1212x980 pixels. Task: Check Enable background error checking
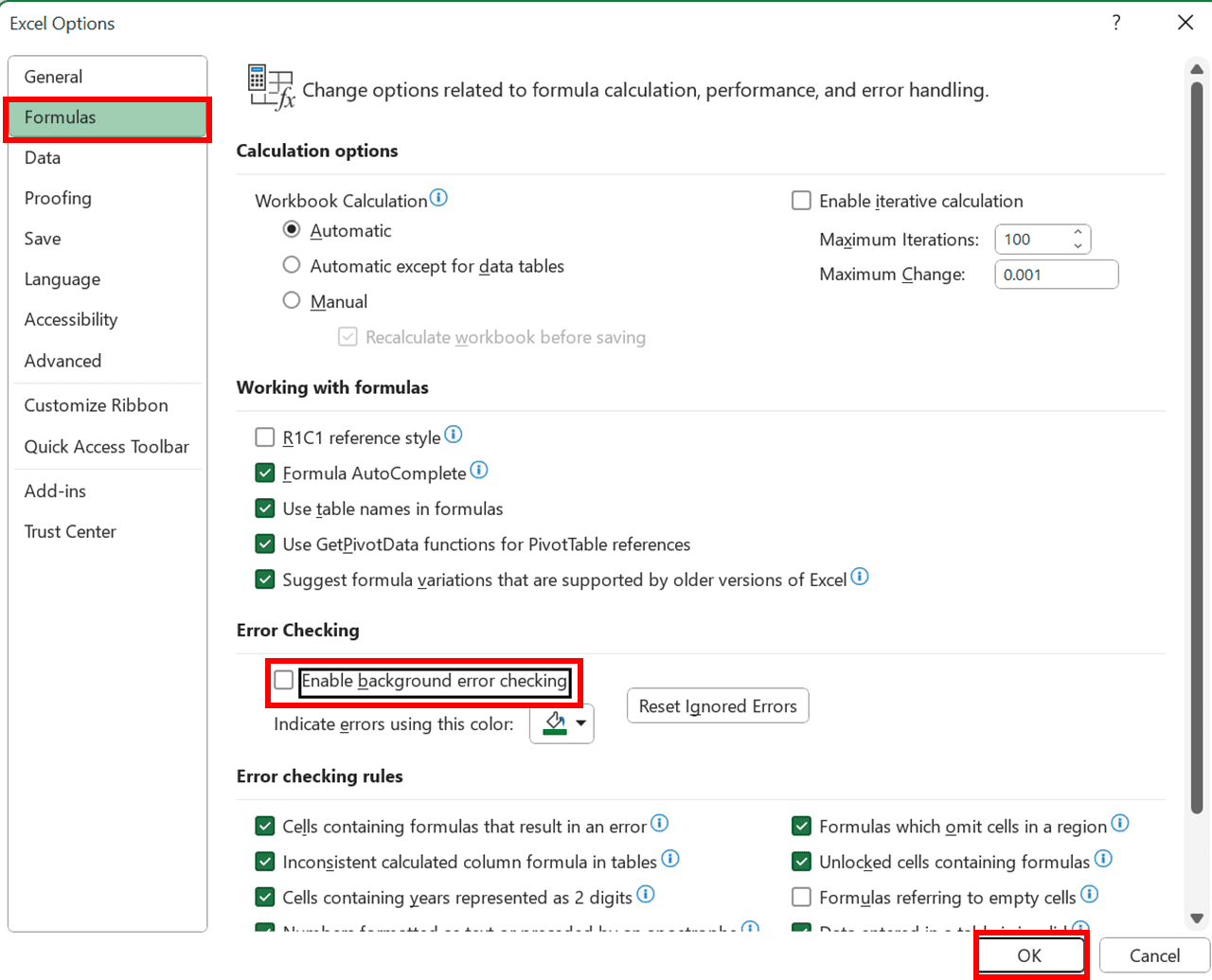pyautogui.click(x=283, y=681)
